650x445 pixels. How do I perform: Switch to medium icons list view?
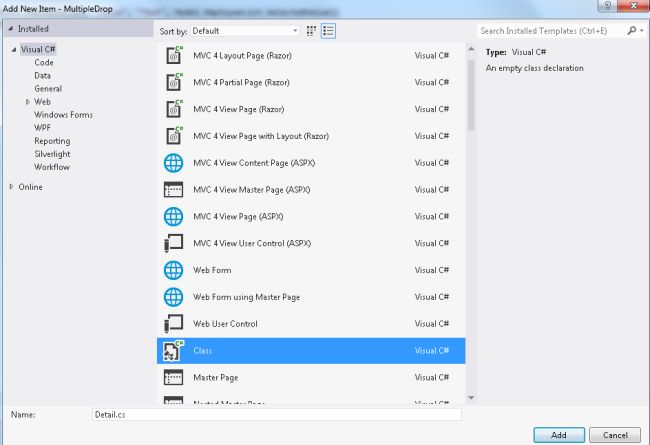click(x=328, y=31)
